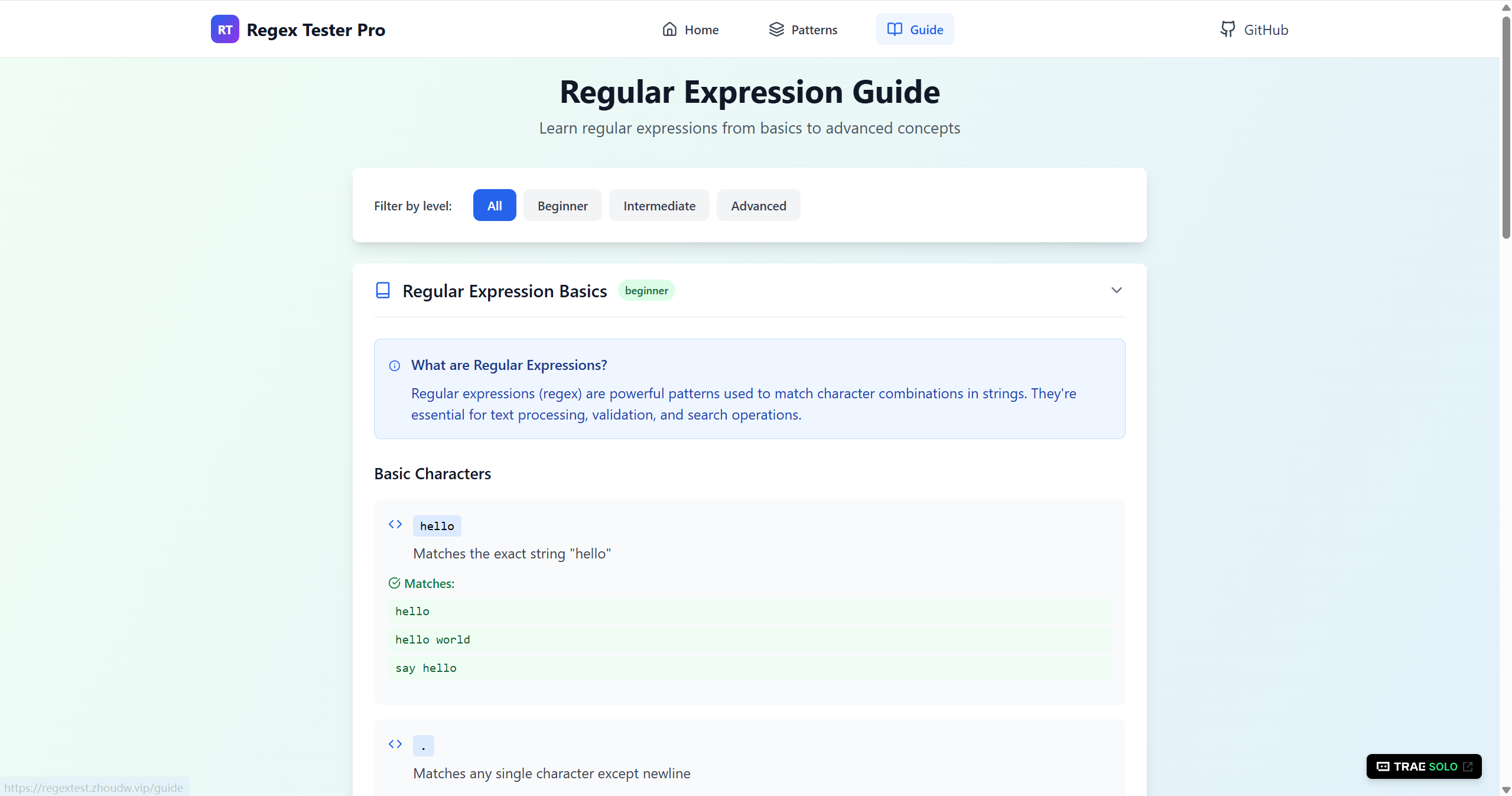Select the Intermediate filter button
1512x796 pixels.
(x=659, y=205)
